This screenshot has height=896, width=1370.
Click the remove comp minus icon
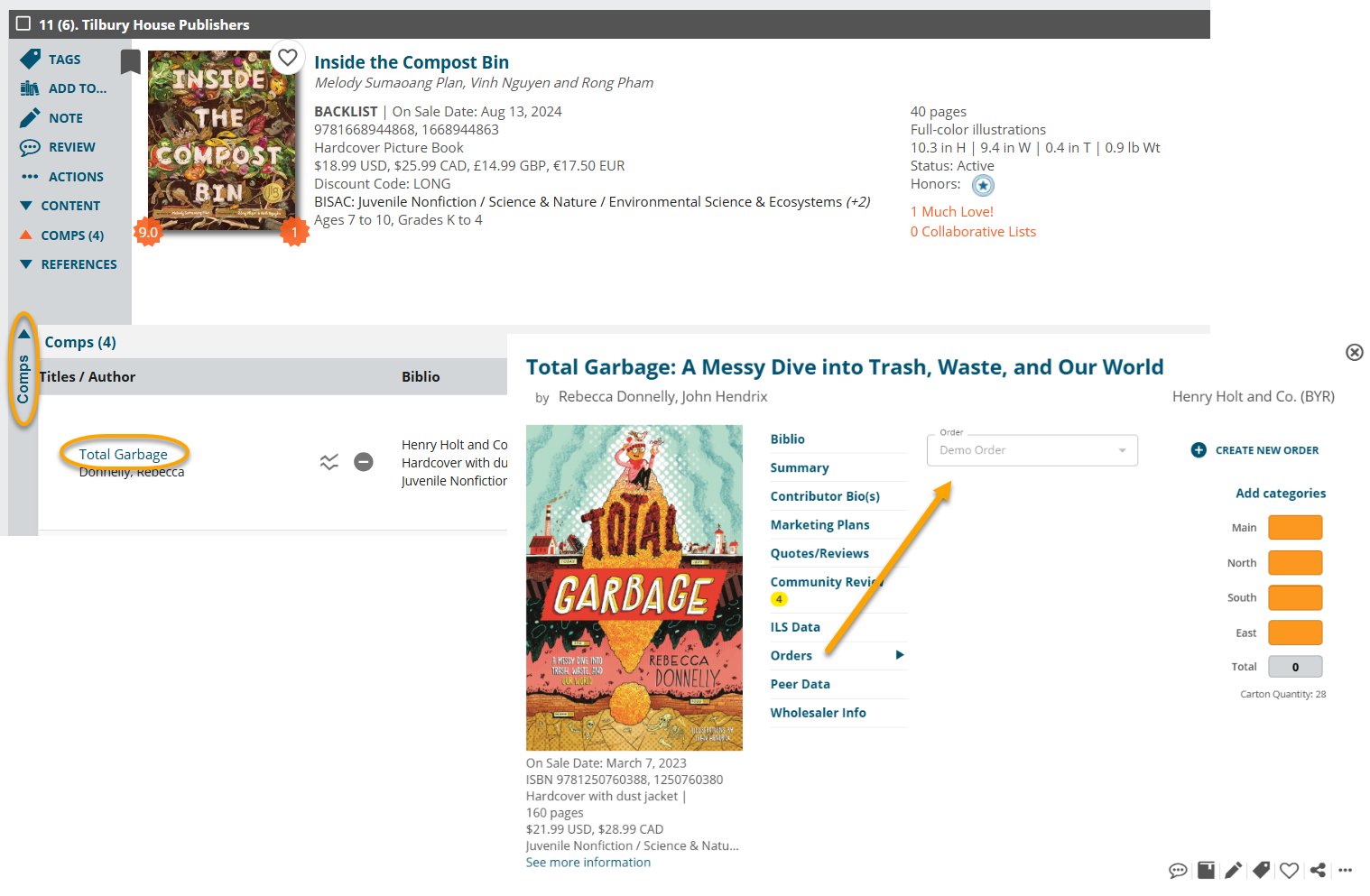[364, 462]
